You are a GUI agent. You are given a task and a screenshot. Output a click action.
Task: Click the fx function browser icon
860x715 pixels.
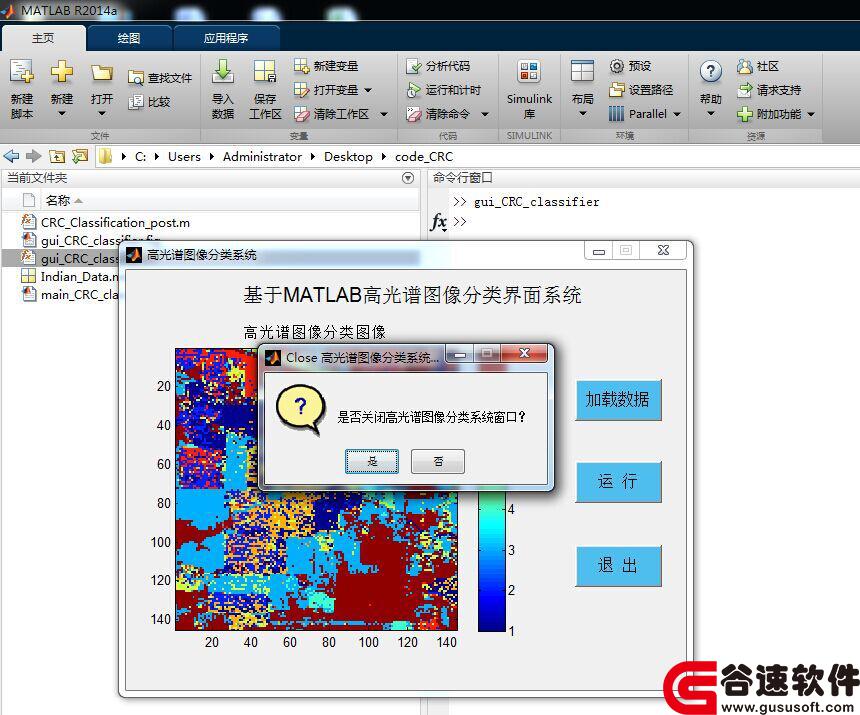[438, 222]
